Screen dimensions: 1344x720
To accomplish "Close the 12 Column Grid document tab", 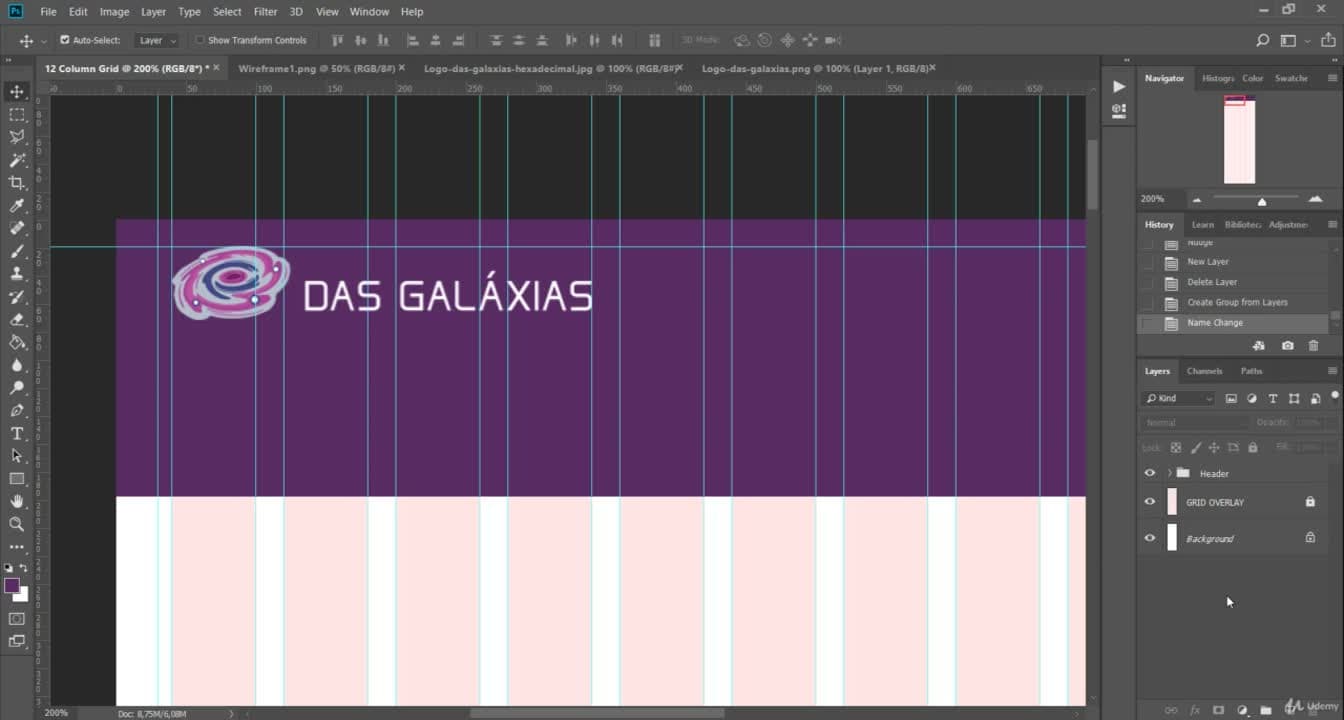I will (x=217, y=68).
